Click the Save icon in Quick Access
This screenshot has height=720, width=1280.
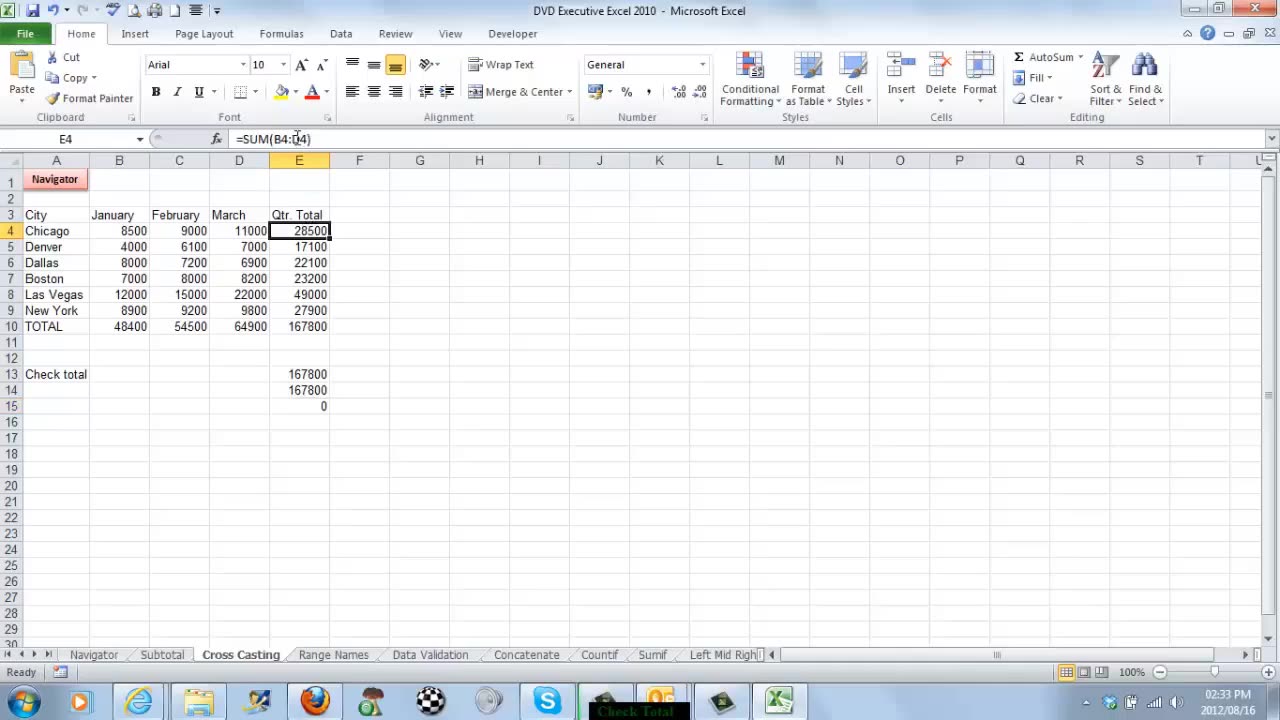click(x=32, y=10)
